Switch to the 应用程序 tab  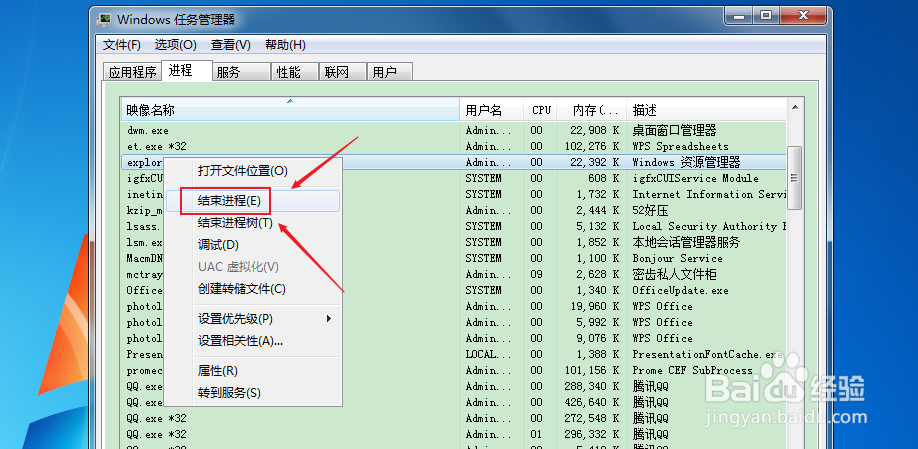click(x=133, y=72)
